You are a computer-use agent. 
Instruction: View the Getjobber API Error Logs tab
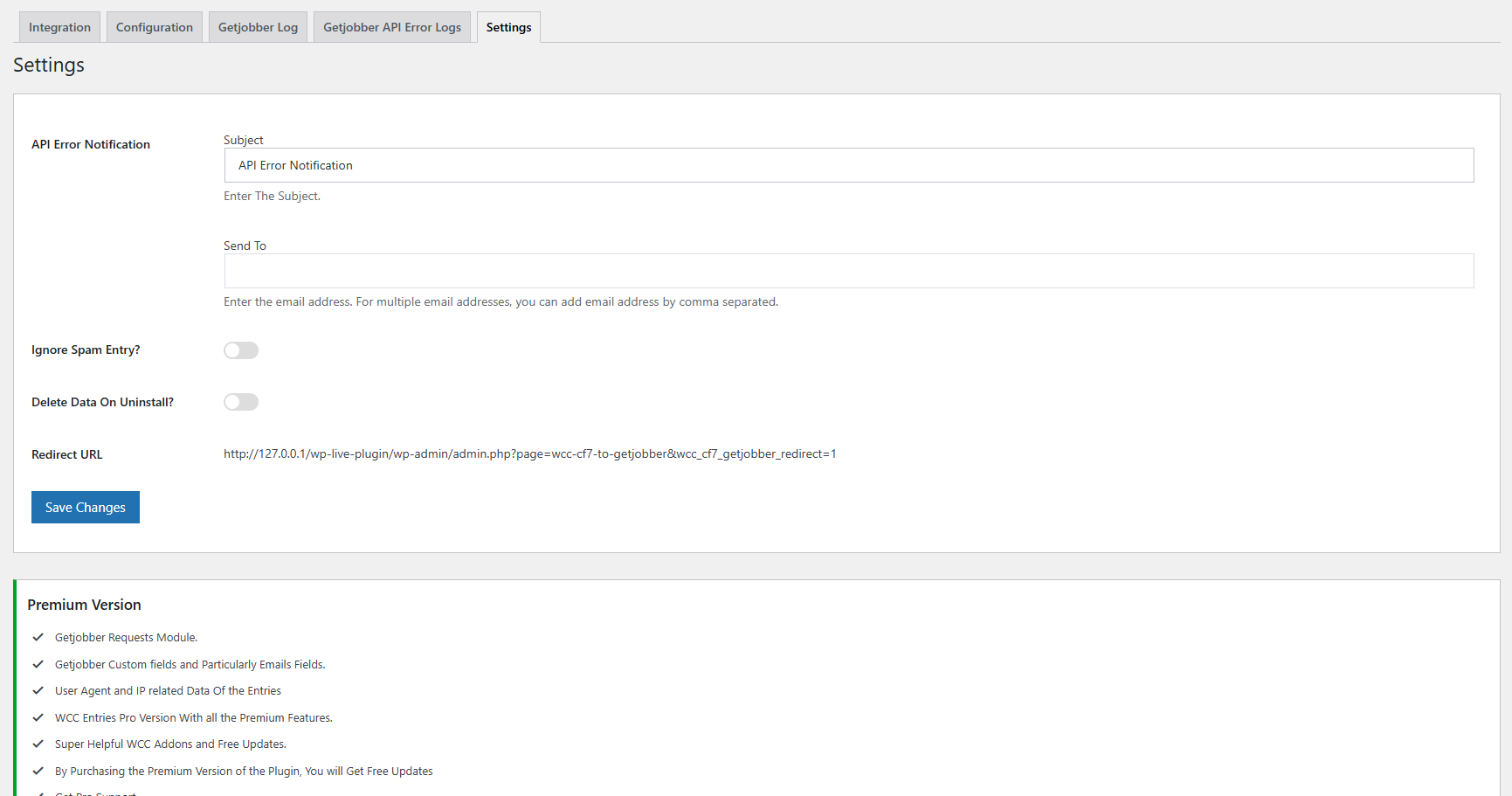tap(392, 27)
